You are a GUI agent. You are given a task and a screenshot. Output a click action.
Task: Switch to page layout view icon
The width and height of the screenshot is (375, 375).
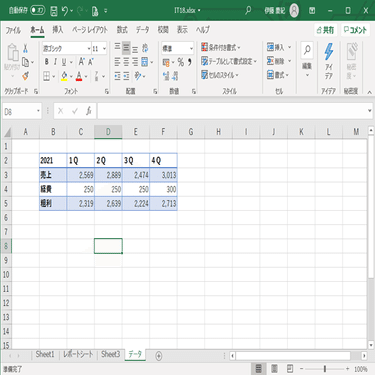point(274,369)
